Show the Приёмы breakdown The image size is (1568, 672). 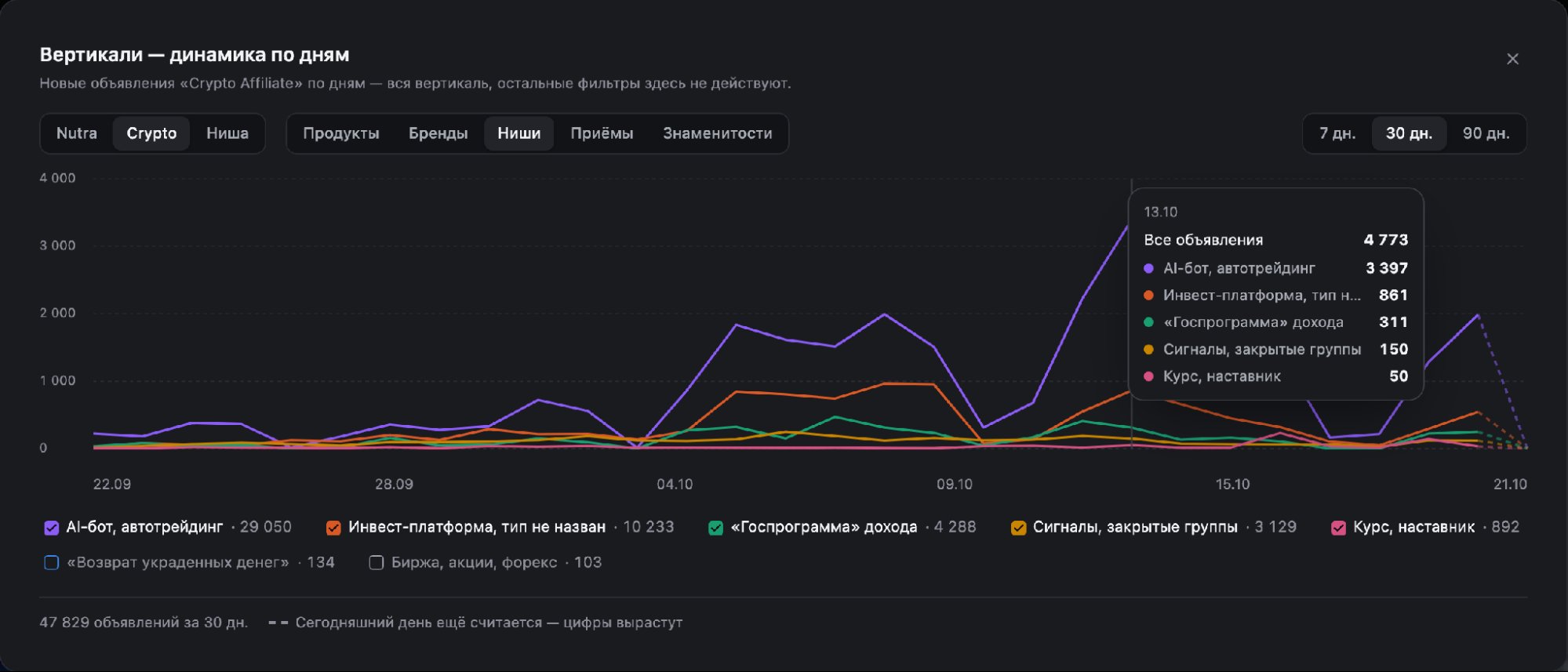coord(602,133)
